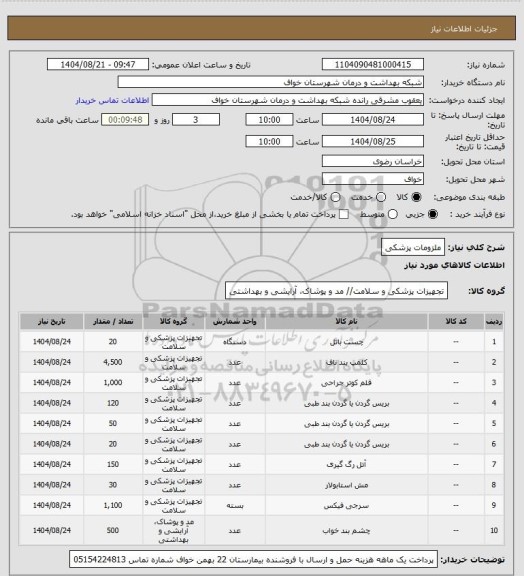Select the جزیی purchase type radio

click(x=433, y=214)
